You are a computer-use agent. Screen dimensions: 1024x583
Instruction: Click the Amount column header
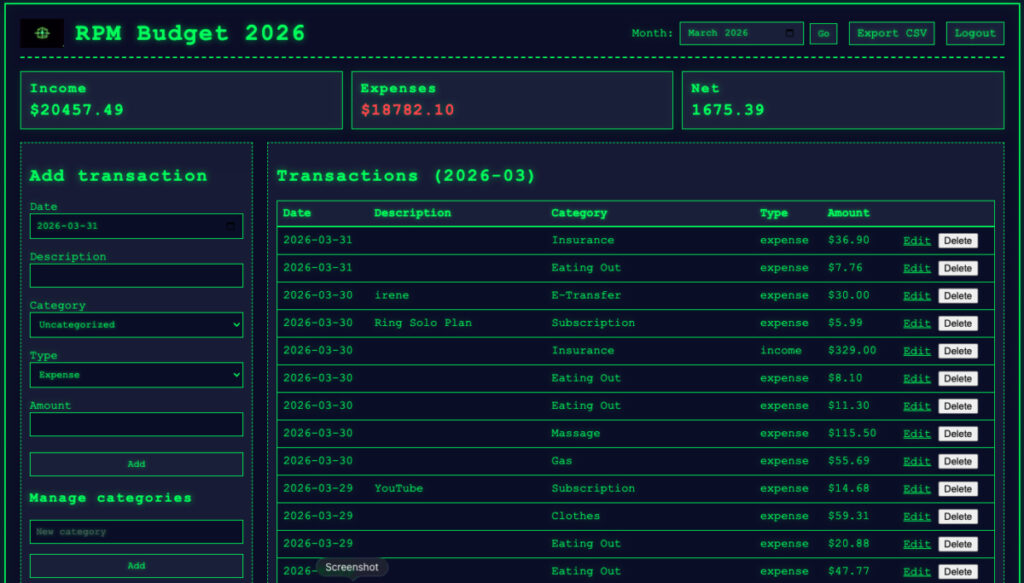click(x=849, y=213)
